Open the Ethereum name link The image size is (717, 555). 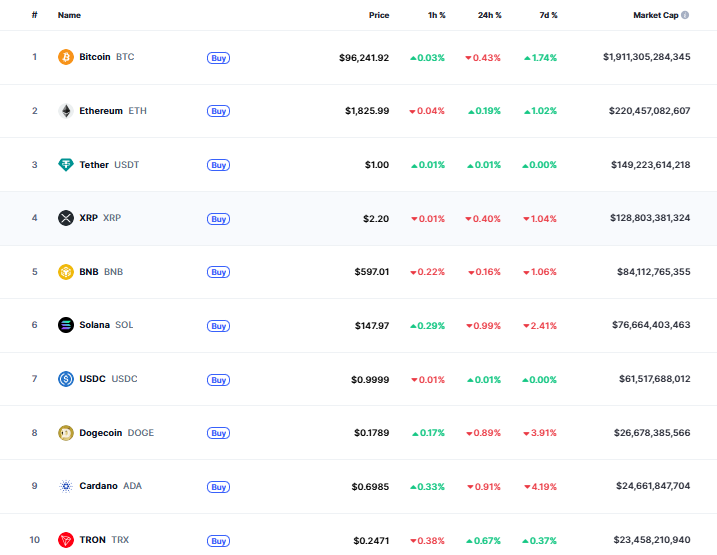click(x=101, y=111)
